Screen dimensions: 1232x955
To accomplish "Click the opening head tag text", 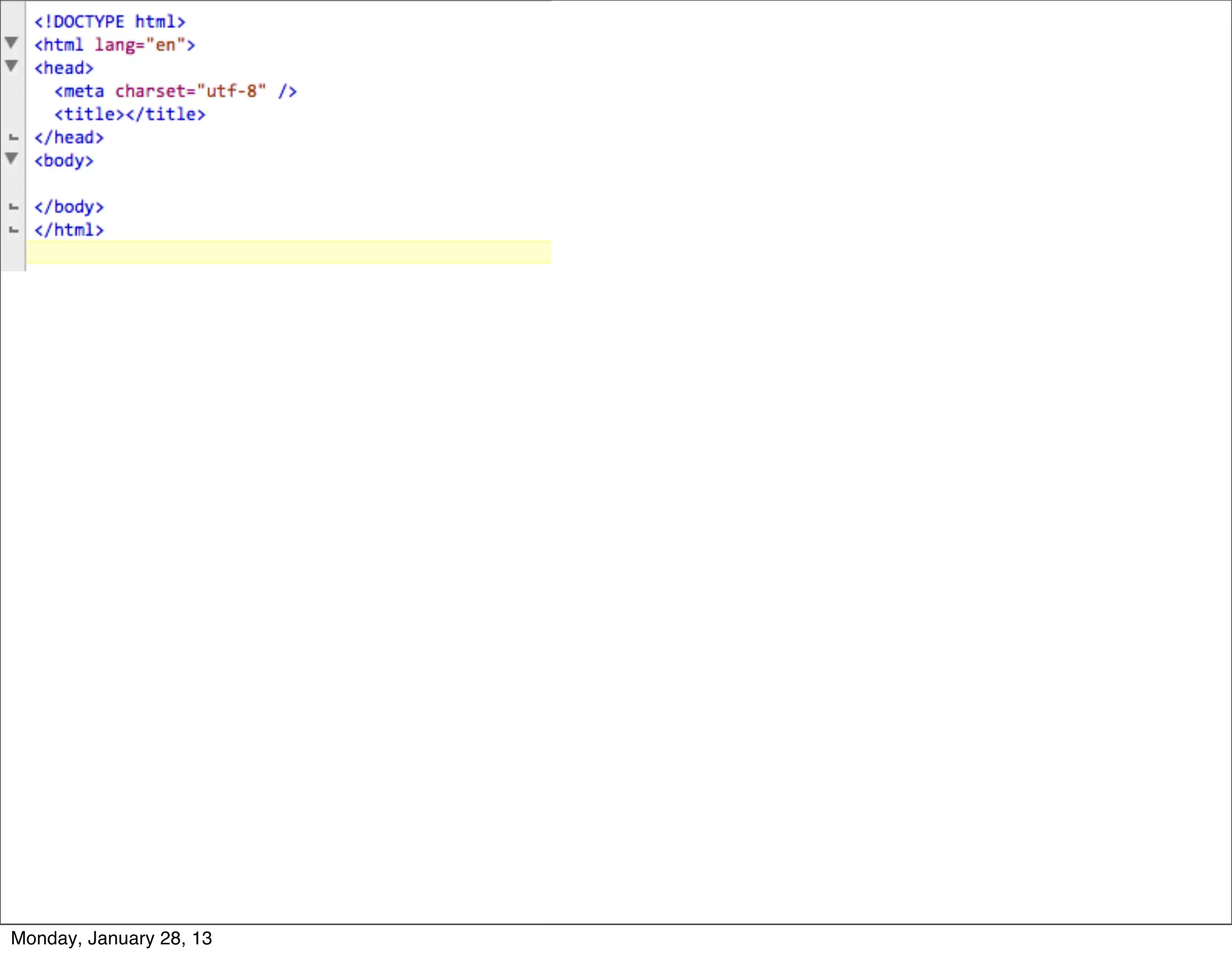I will point(64,68).
